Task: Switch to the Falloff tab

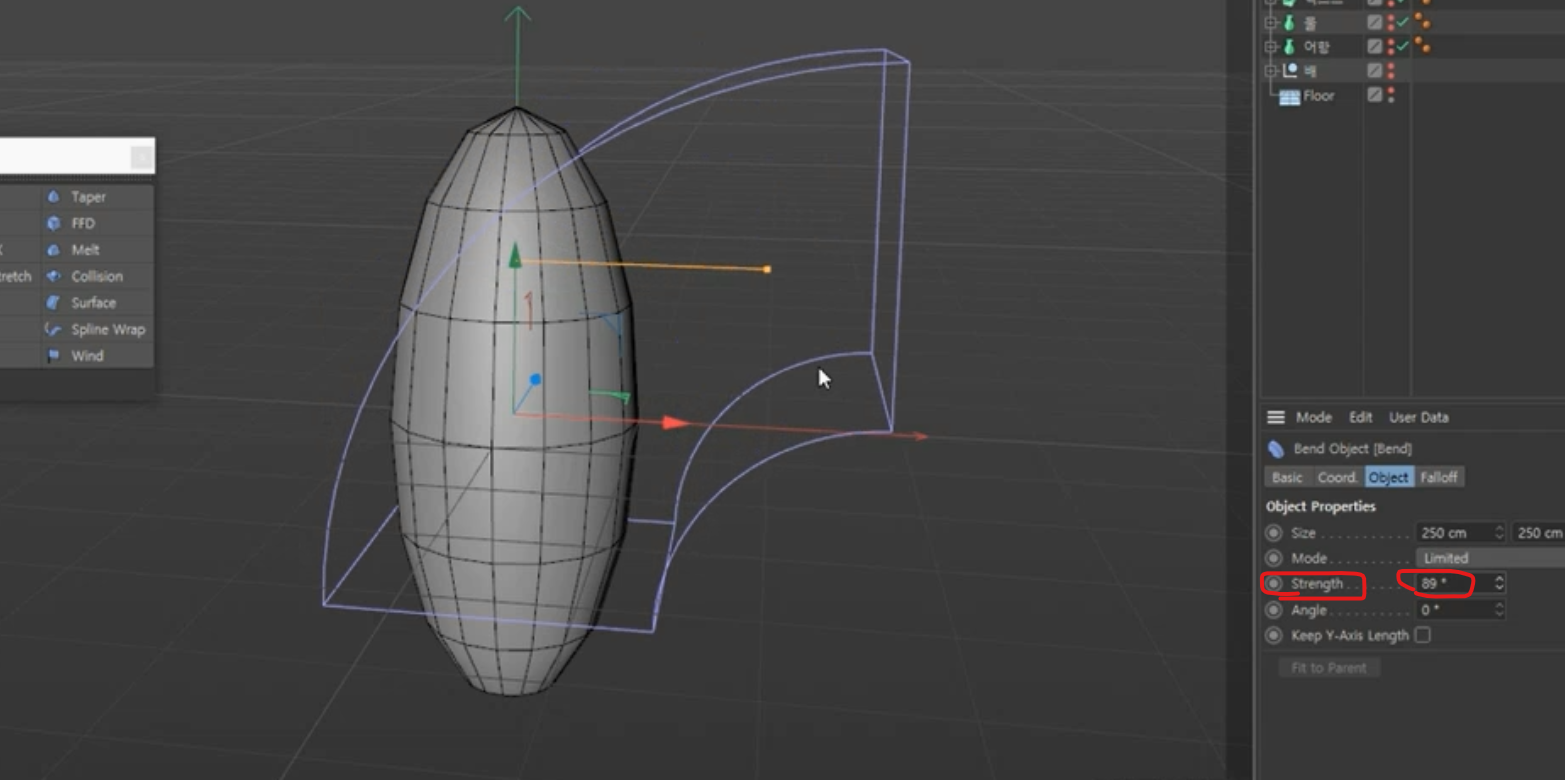Action: tap(1439, 477)
